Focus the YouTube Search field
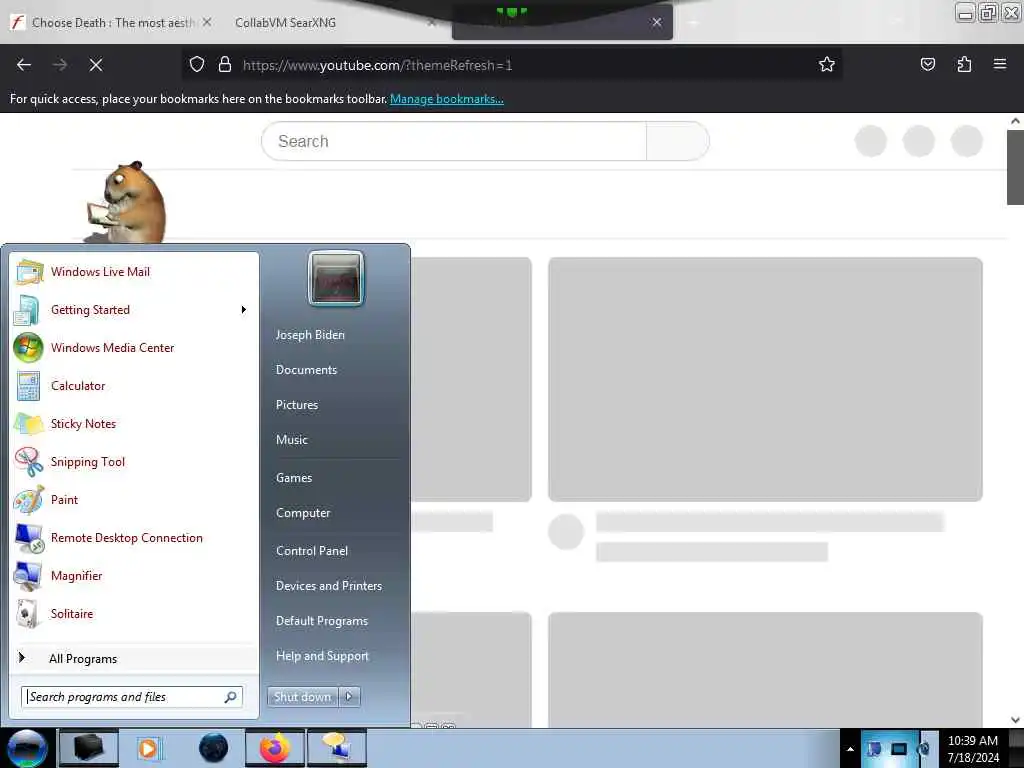The height and width of the screenshot is (768, 1024). 455,141
